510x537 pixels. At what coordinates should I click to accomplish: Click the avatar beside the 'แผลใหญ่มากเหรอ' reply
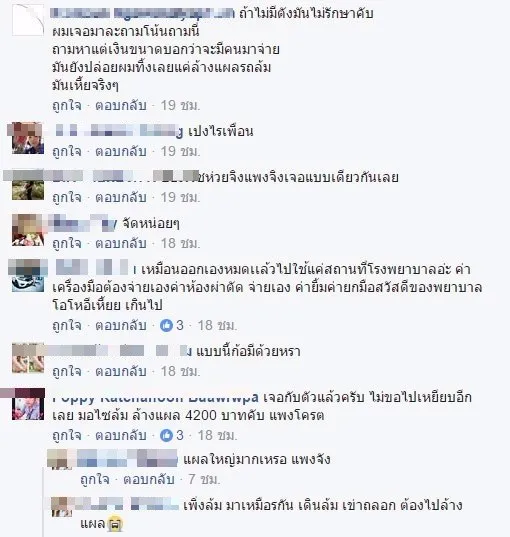coord(59,459)
